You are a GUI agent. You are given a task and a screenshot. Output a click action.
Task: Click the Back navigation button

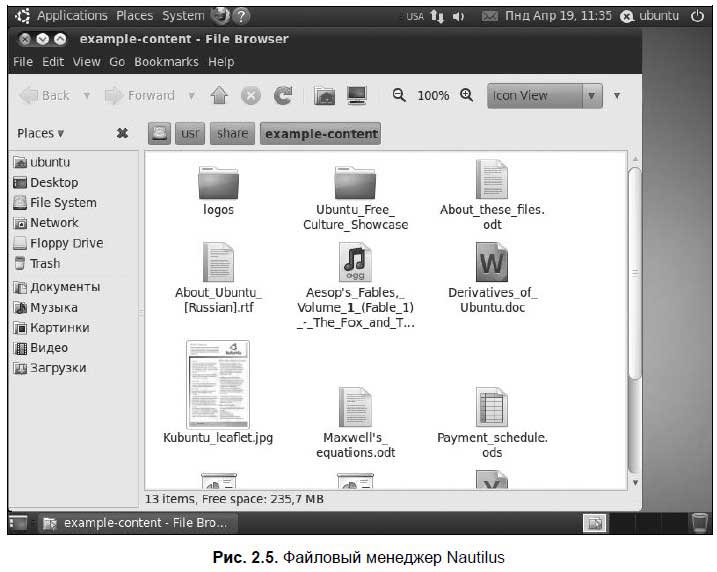(45, 96)
